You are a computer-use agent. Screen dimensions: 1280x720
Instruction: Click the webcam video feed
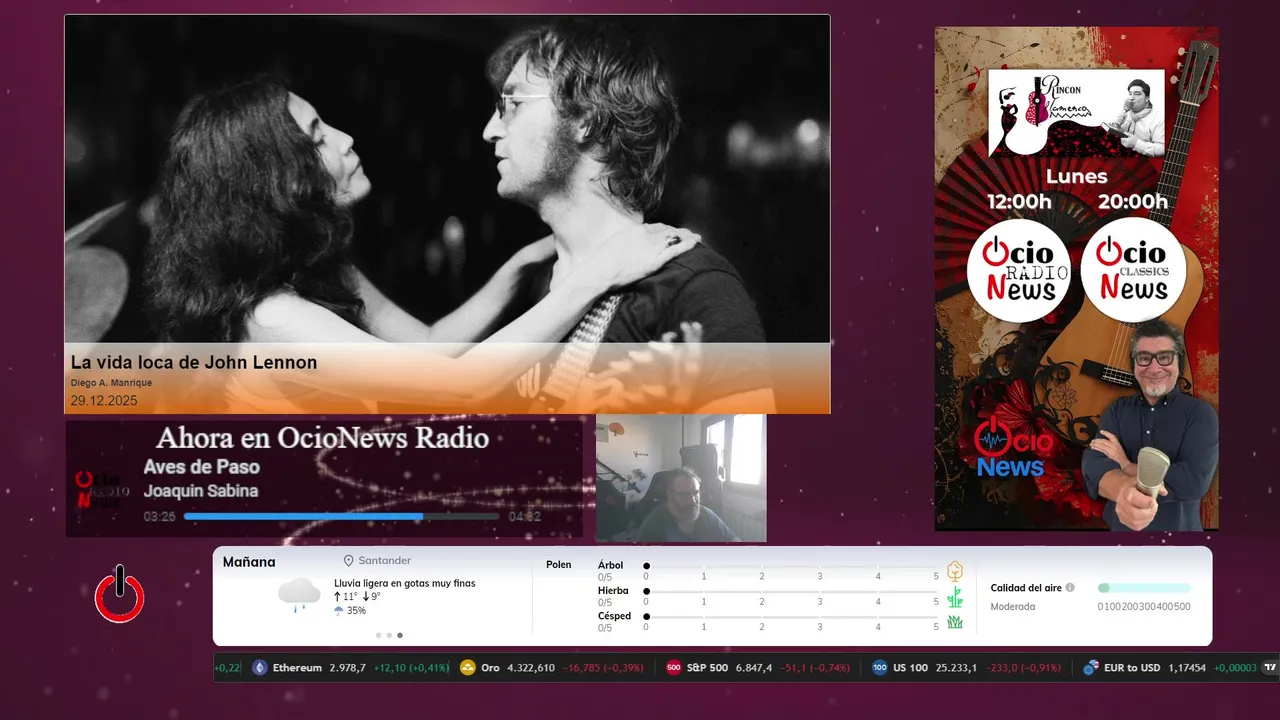[x=681, y=478]
